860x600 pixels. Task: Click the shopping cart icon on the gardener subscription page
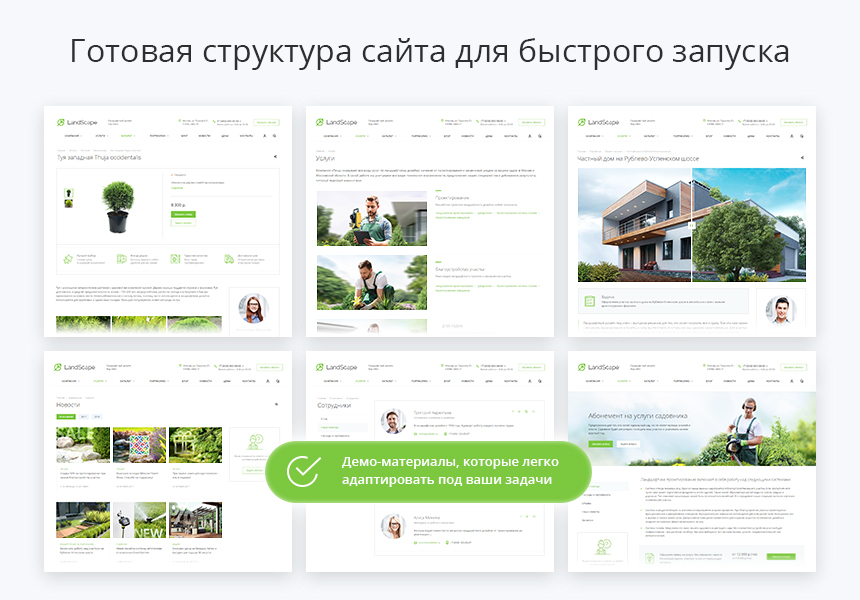pyautogui.click(x=801, y=381)
